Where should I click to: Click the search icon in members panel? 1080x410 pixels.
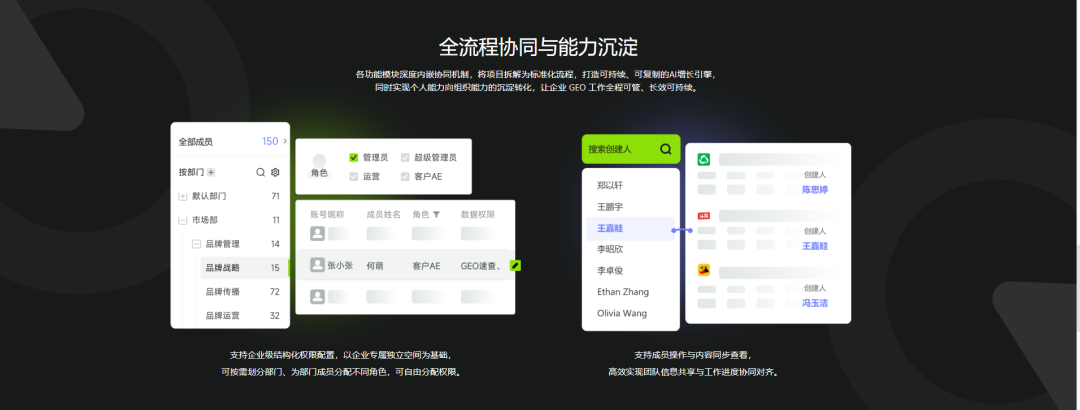coord(261,172)
